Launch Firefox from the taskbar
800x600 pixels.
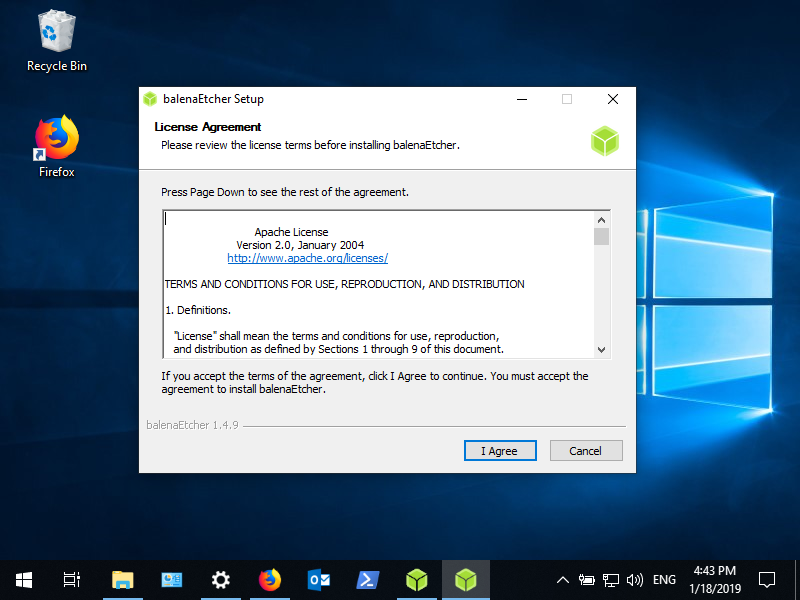270,580
